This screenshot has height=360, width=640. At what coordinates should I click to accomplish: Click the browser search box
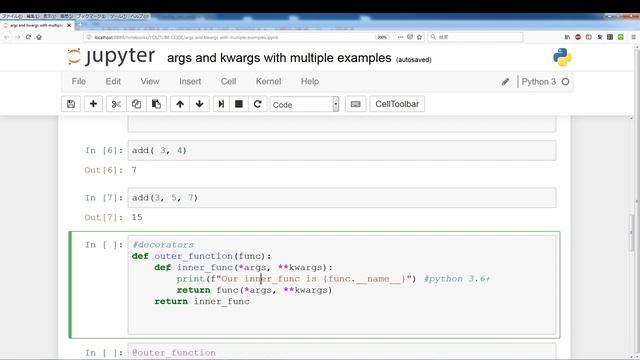point(476,37)
